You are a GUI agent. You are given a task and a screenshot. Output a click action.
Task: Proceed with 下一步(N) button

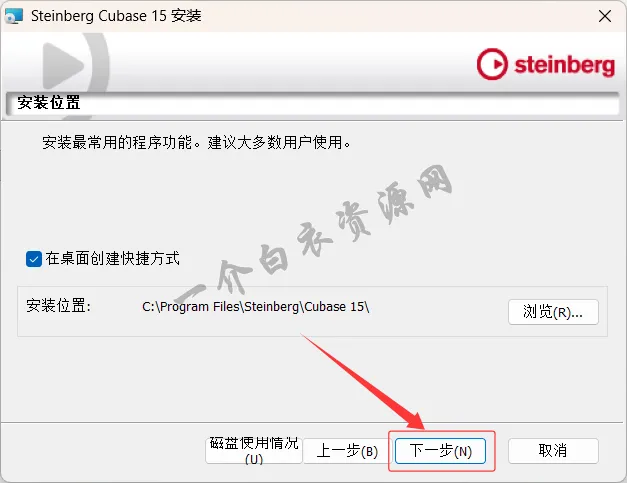pos(440,451)
